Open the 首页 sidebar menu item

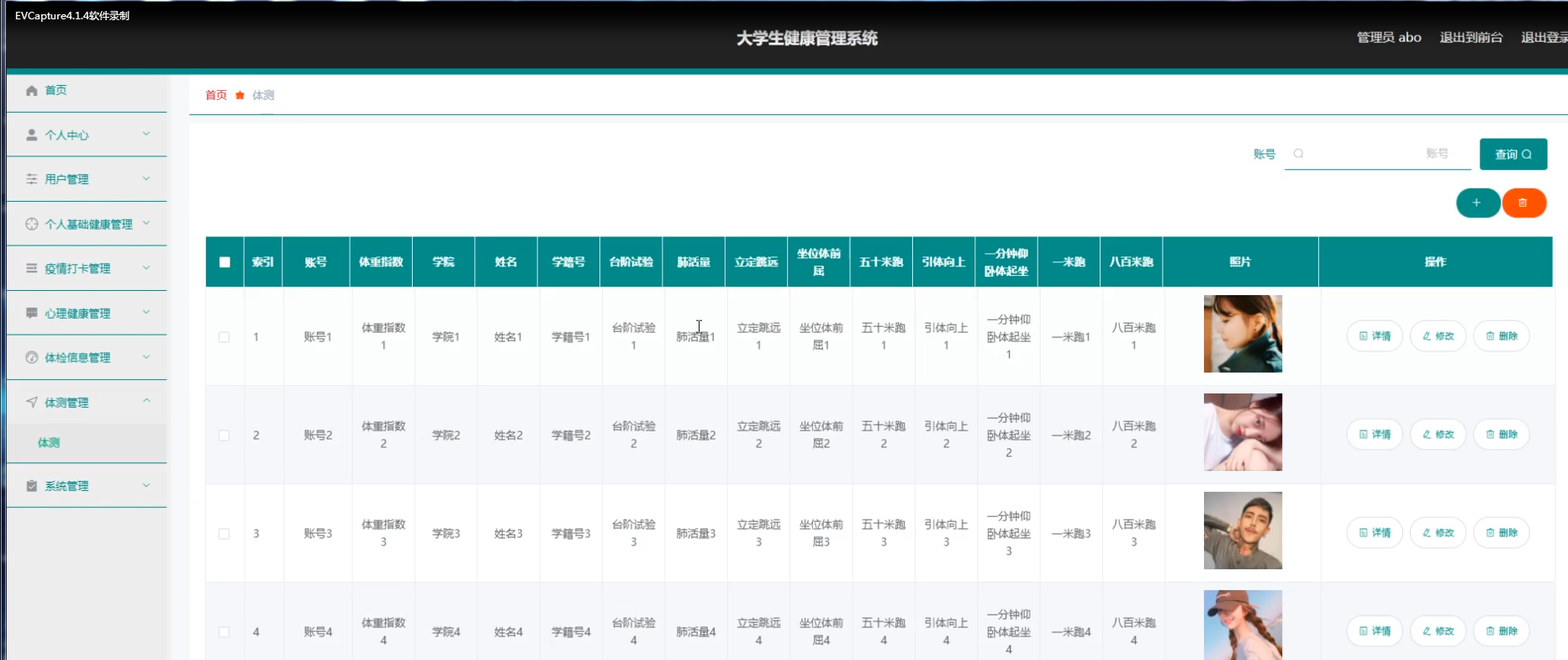tap(87, 90)
